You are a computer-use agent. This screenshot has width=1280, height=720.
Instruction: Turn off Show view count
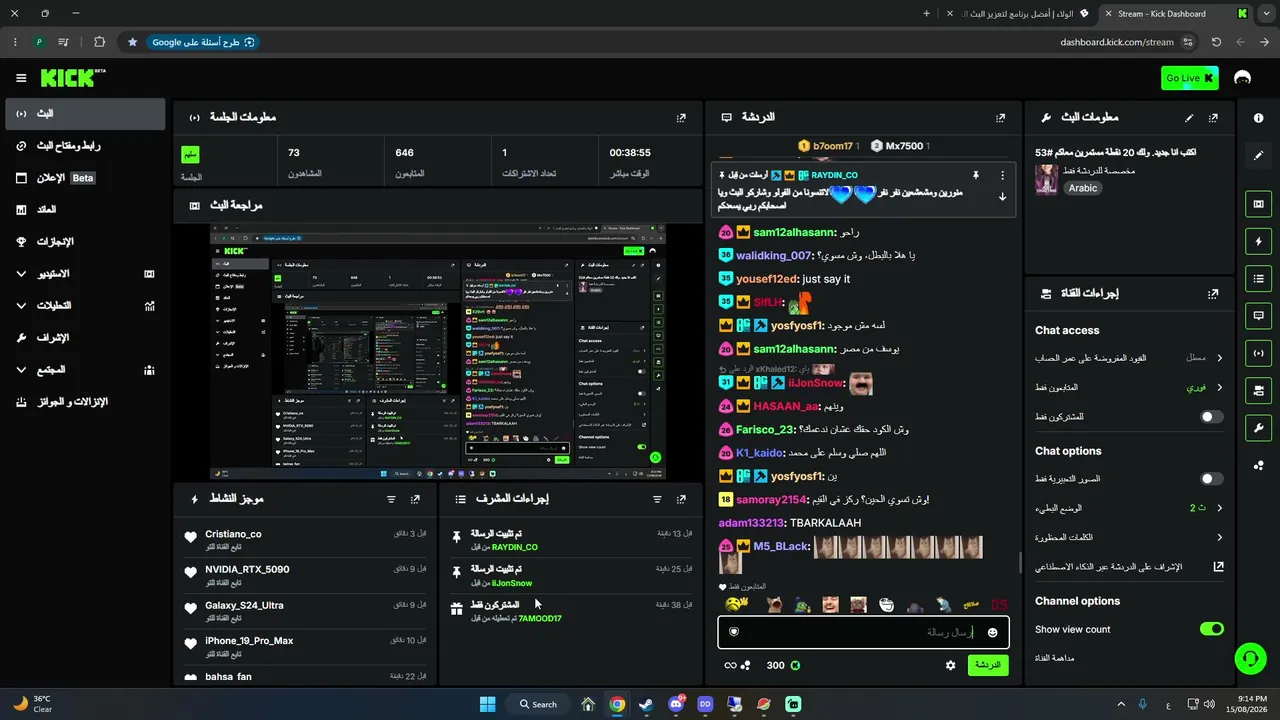point(1211,629)
